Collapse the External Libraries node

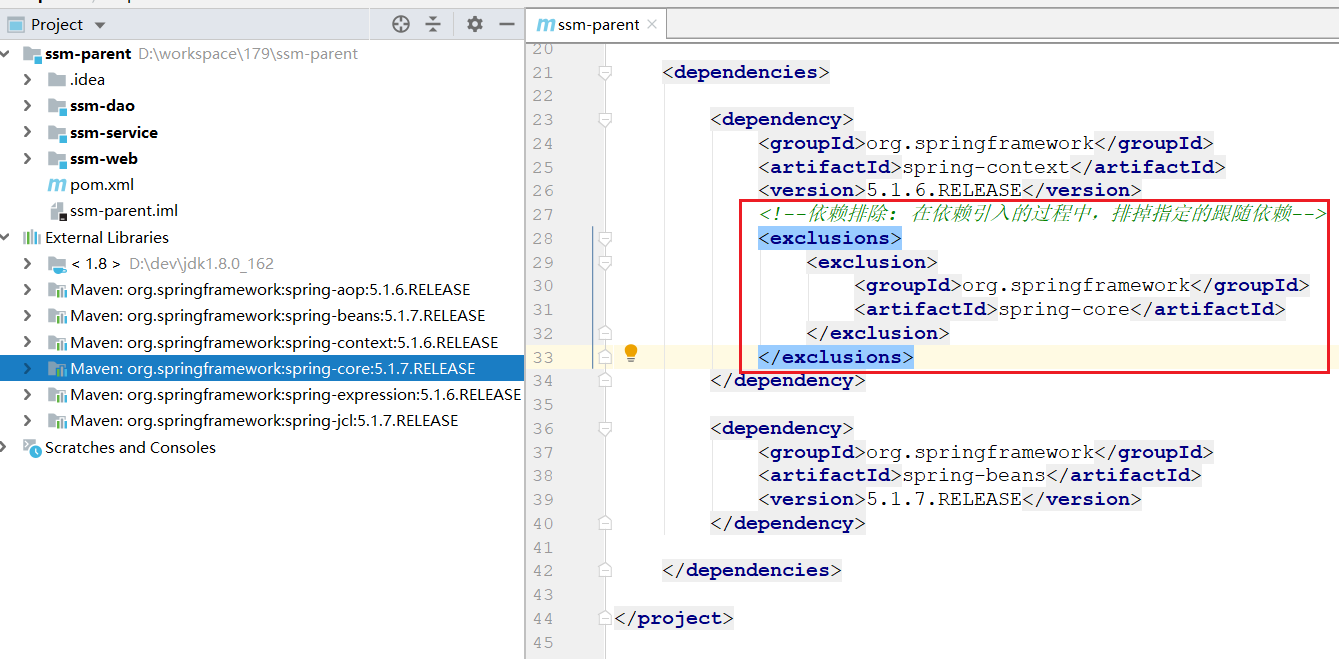(6, 238)
